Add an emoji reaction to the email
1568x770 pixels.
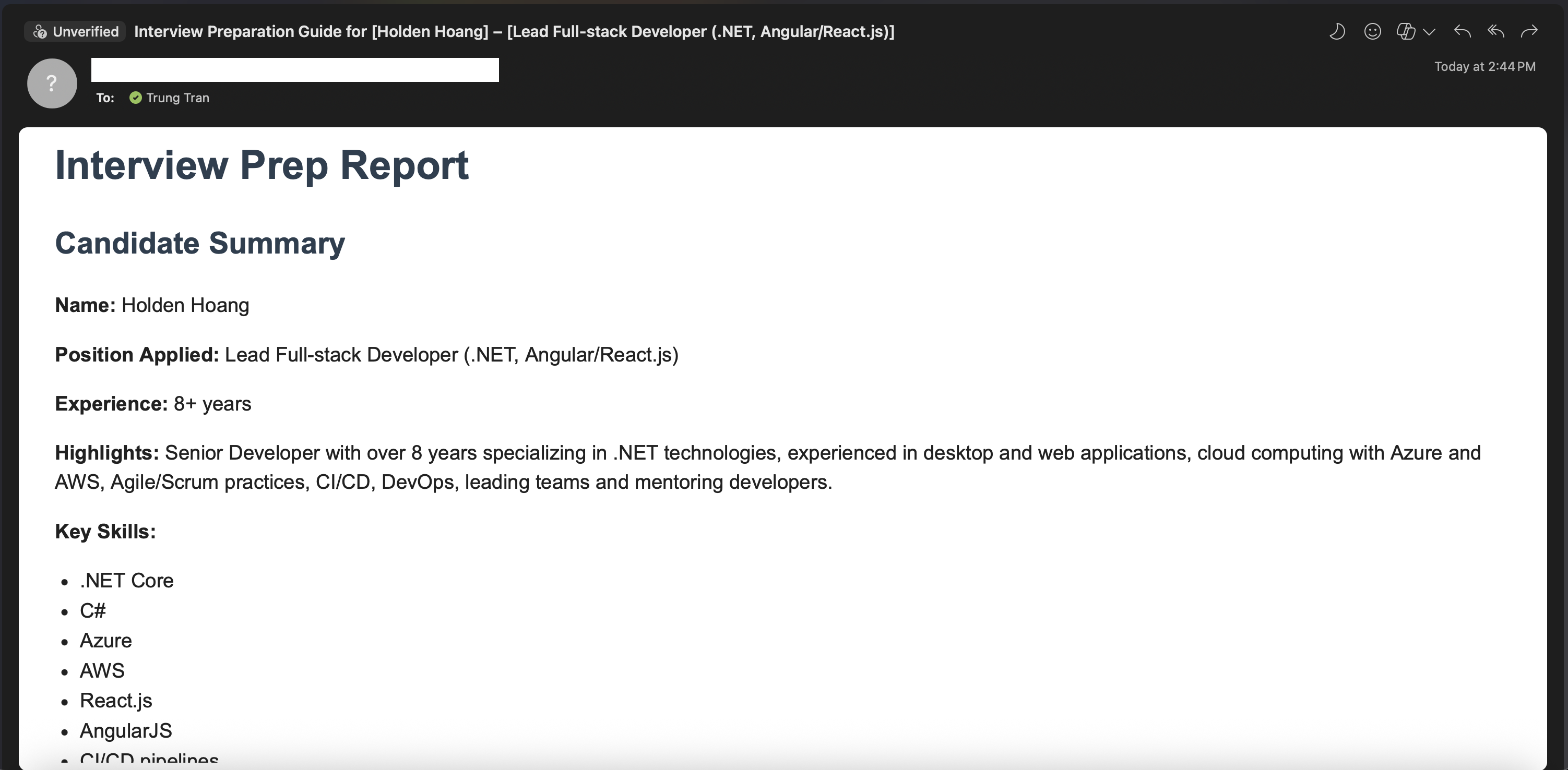pyautogui.click(x=1372, y=32)
